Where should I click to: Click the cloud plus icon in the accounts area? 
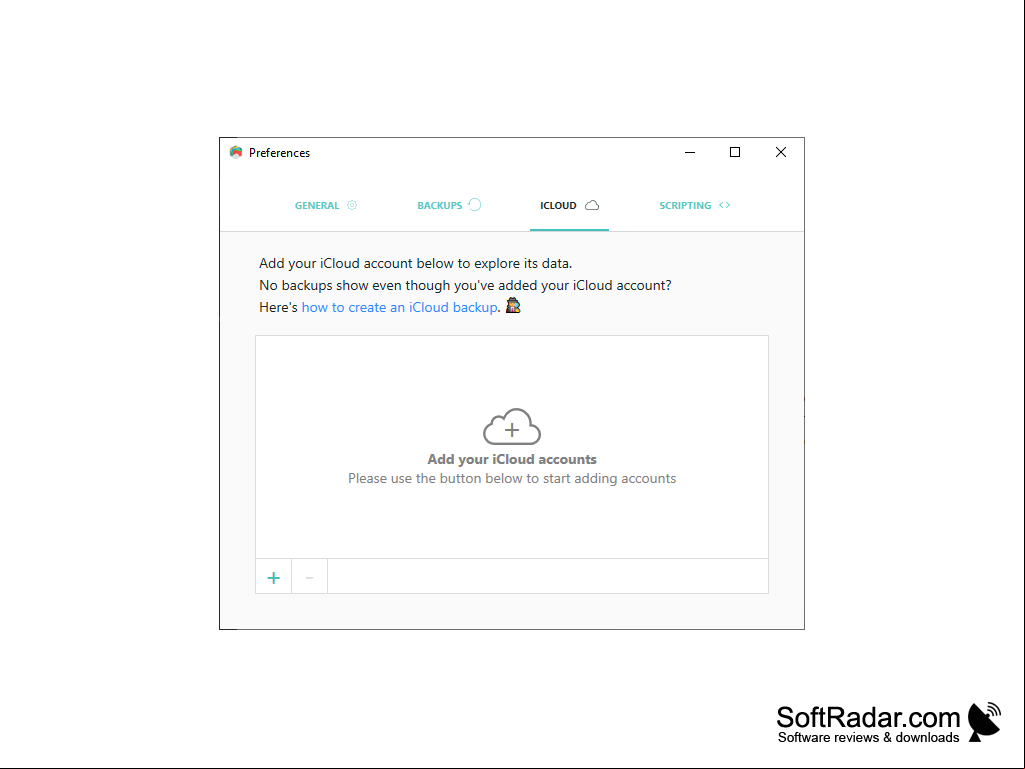[512, 426]
